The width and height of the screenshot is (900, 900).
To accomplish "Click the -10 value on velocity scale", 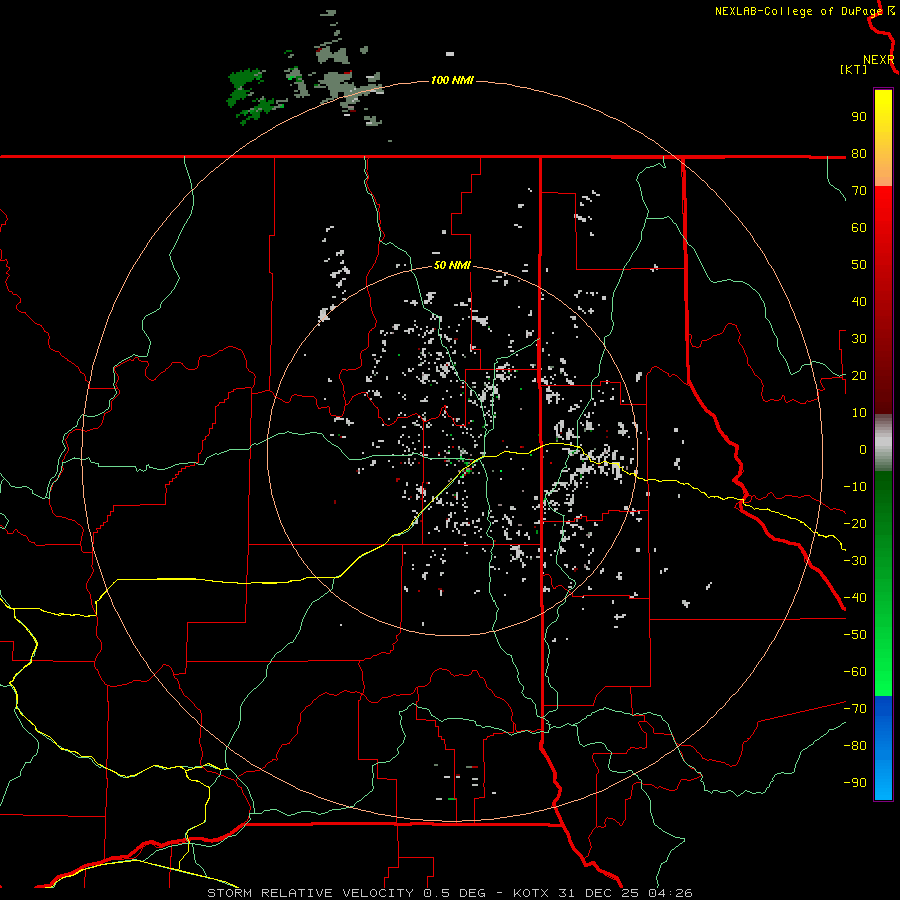I will [855, 487].
